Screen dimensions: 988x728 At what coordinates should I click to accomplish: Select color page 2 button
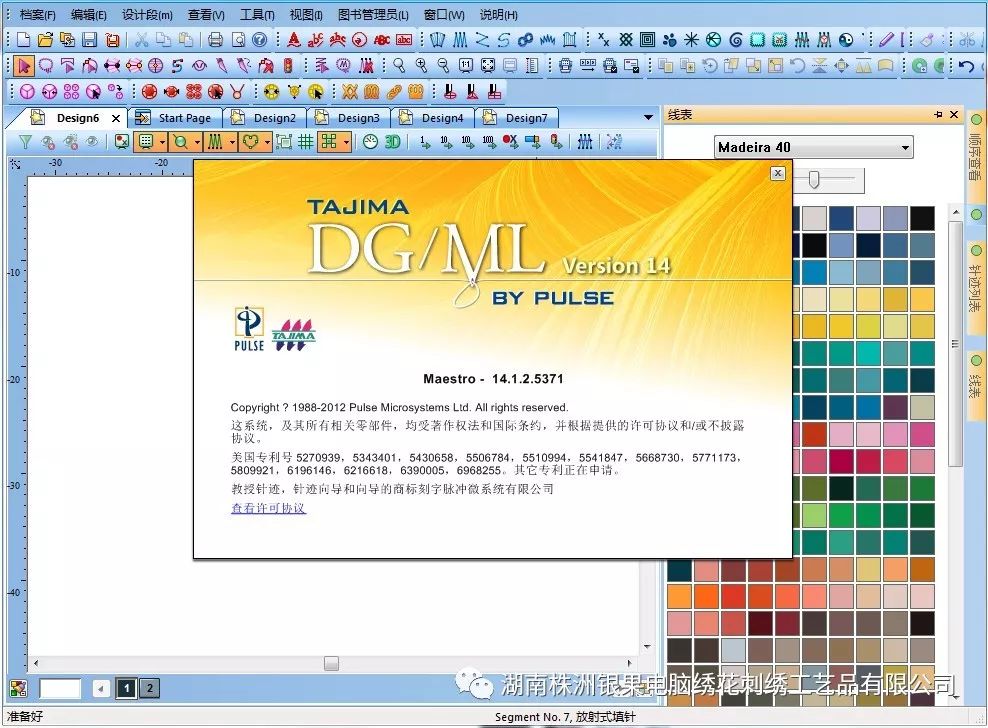(149, 688)
